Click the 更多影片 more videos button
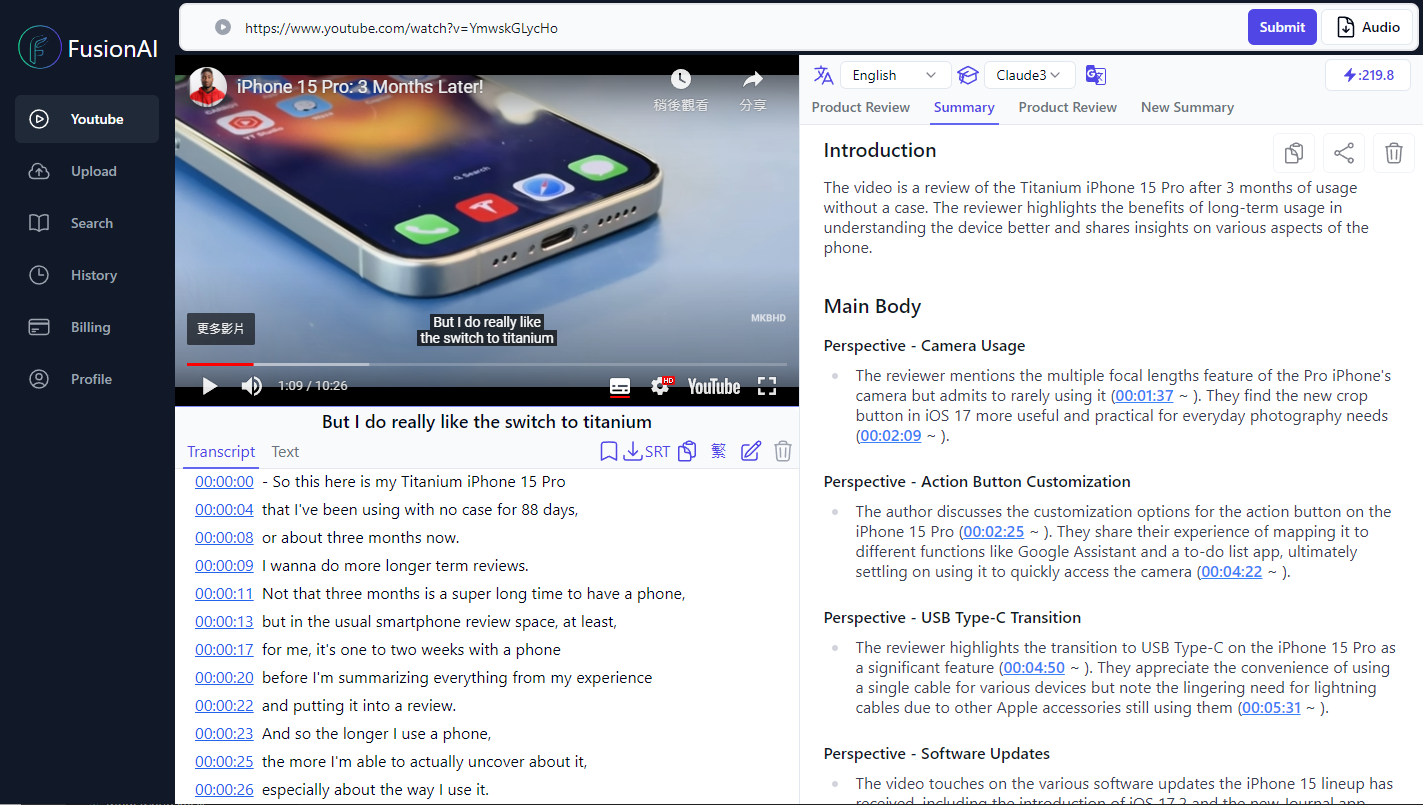This screenshot has width=1423, height=805. point(221,329)
